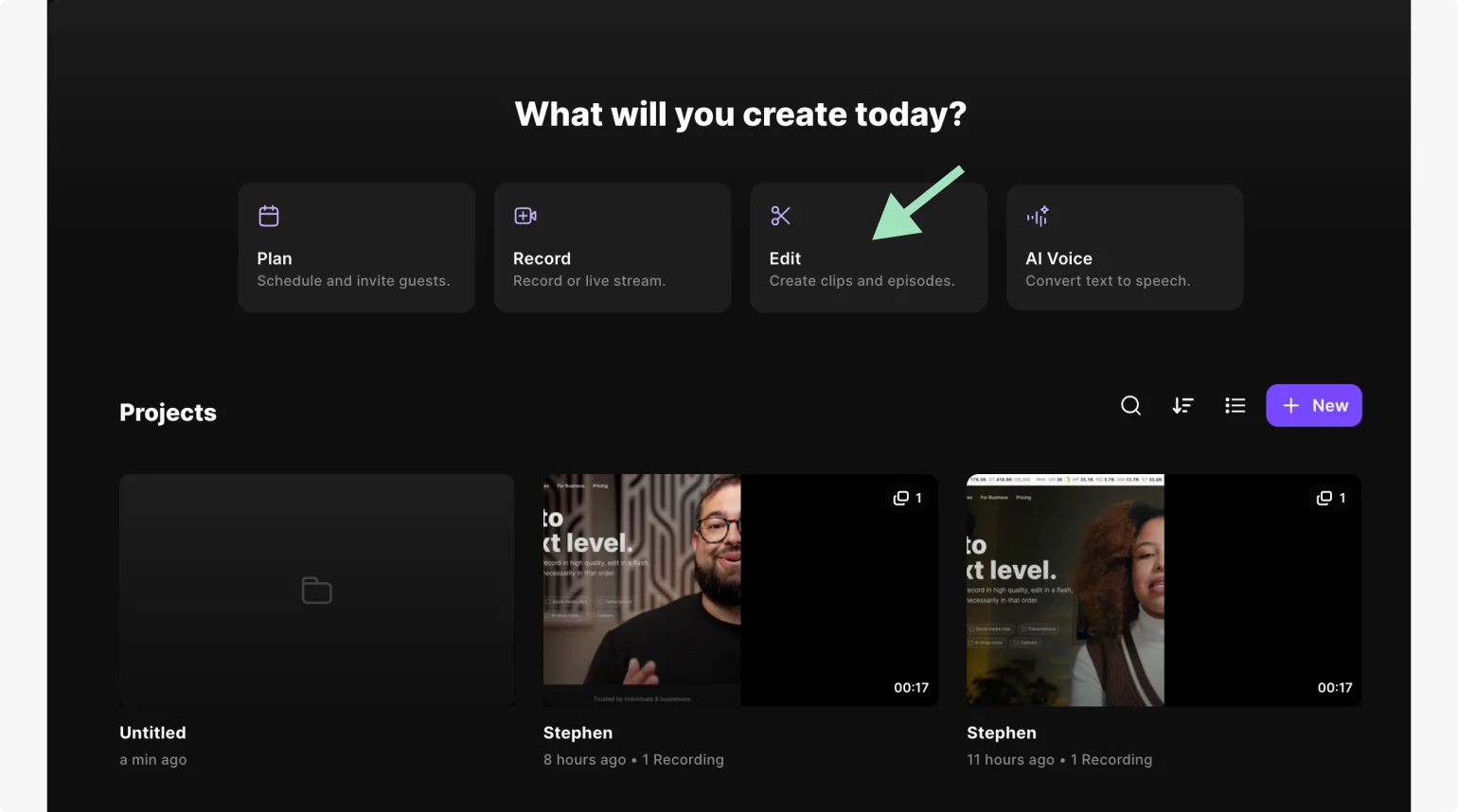Open the Stephen project from 11 hours ago
This screenshot has height=812, width=1458.
(1163, 590)
